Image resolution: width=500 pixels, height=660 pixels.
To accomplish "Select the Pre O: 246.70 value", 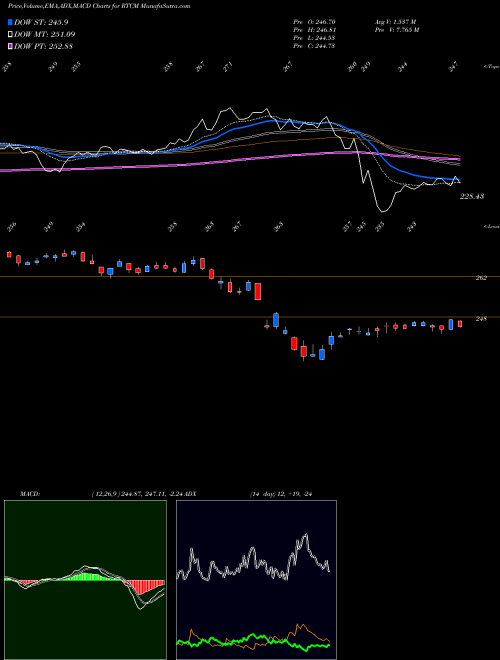I will point(314,22).
